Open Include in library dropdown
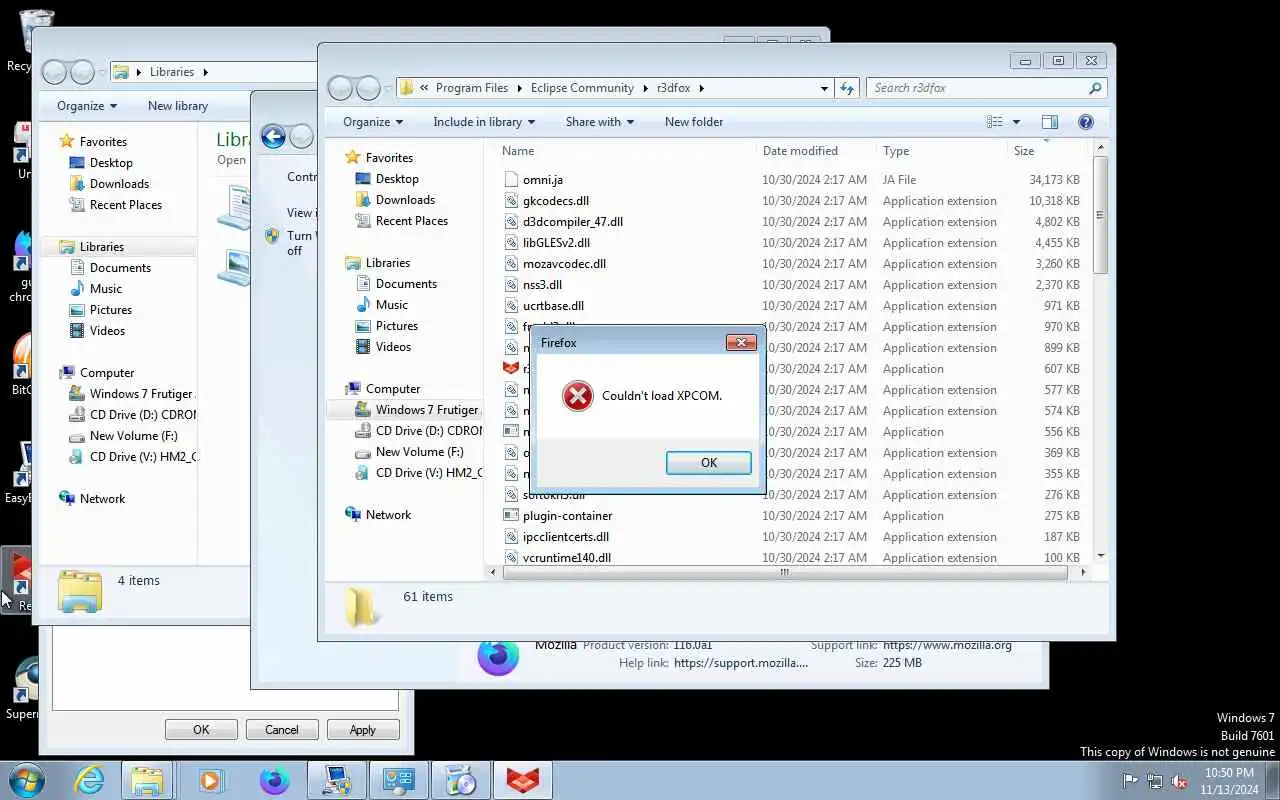 [x=484, y=122]
